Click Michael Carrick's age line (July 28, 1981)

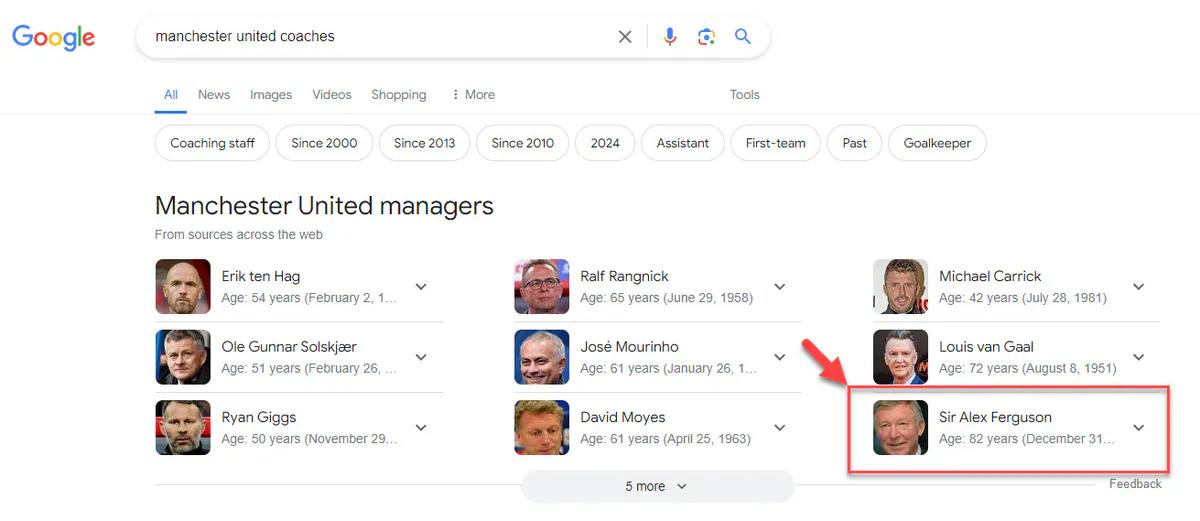point(1022,298)
